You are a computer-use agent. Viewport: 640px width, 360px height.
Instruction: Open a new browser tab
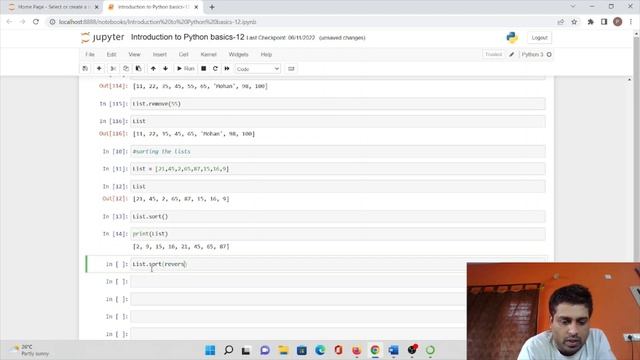(212, 7)
